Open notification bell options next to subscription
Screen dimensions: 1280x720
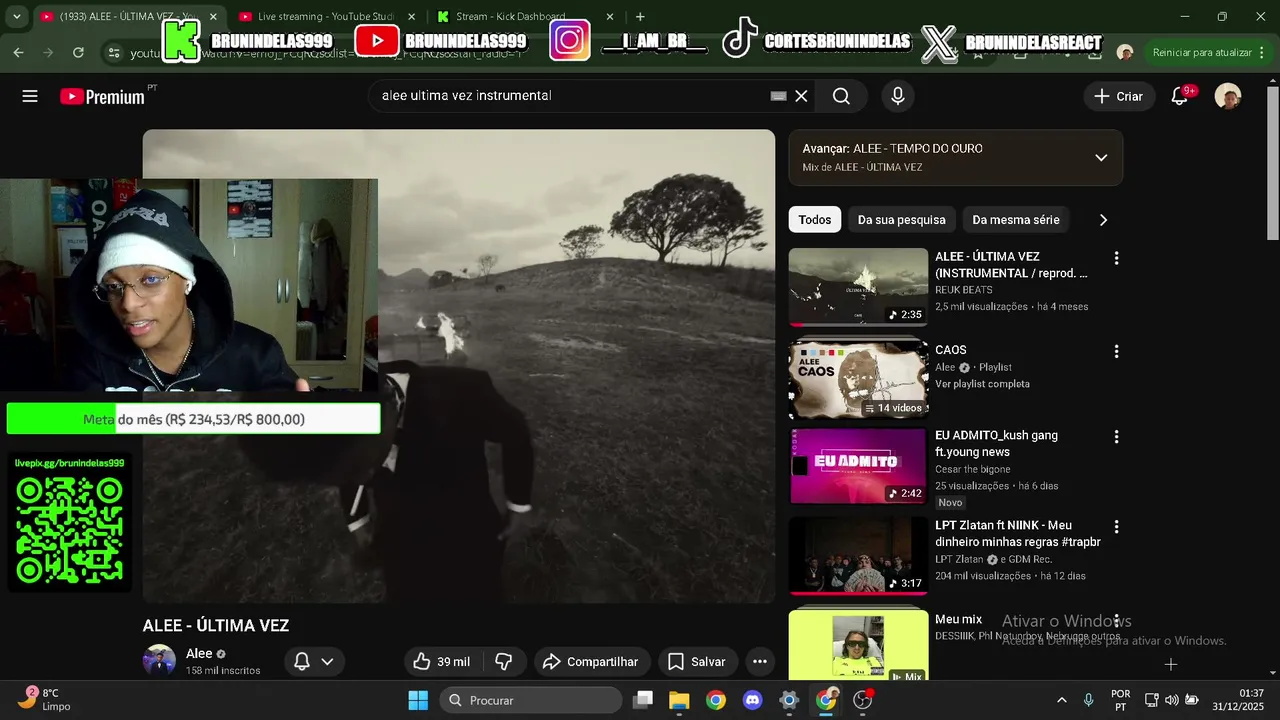[314, 661]
